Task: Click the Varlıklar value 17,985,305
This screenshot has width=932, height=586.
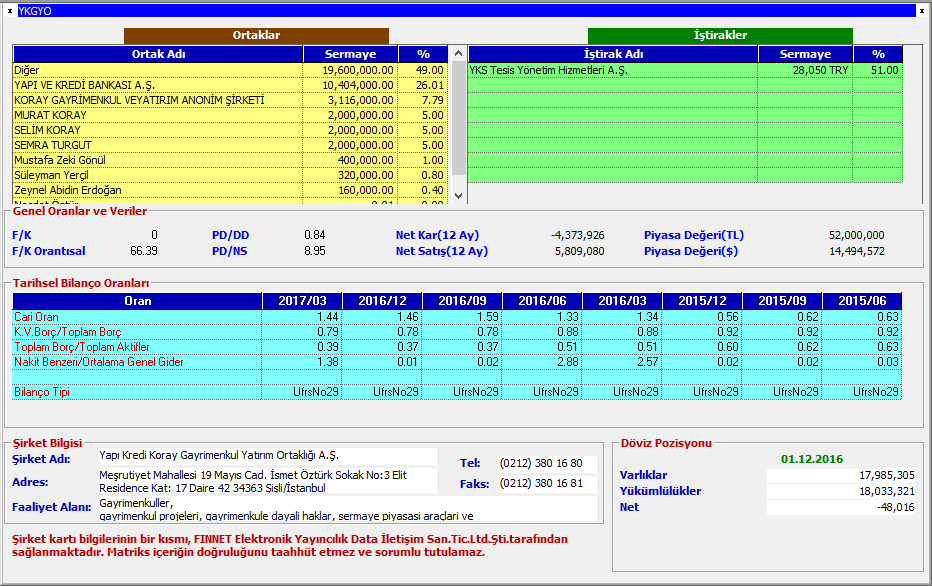Action: pyautogui.click(x=841, y=475)
